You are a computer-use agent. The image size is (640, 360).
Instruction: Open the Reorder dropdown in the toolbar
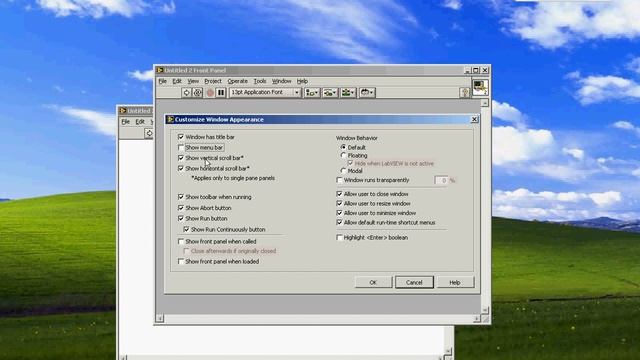[x=367, y=93]
